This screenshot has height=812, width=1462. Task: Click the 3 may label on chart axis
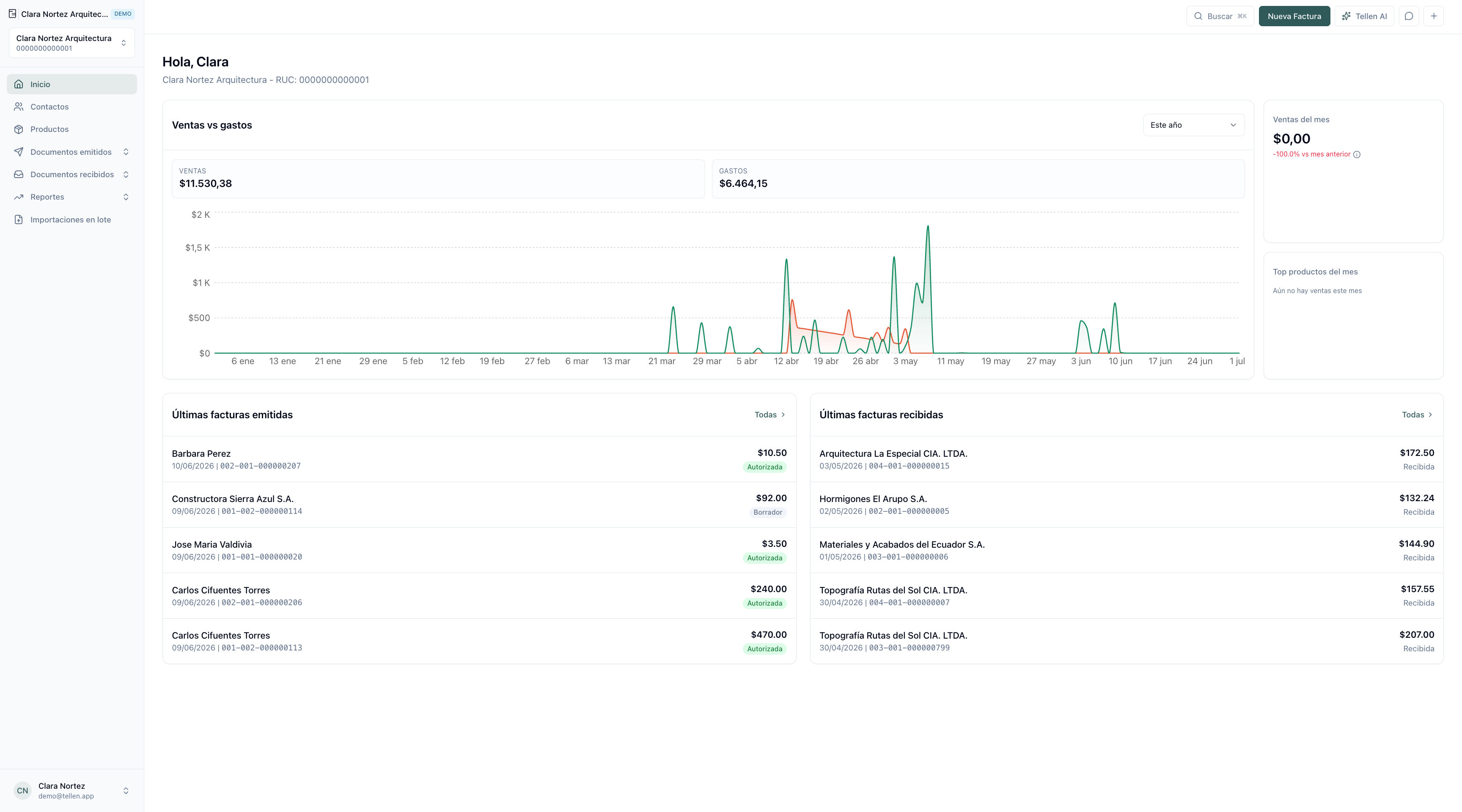pyautogui.click(x=905, y=361)
